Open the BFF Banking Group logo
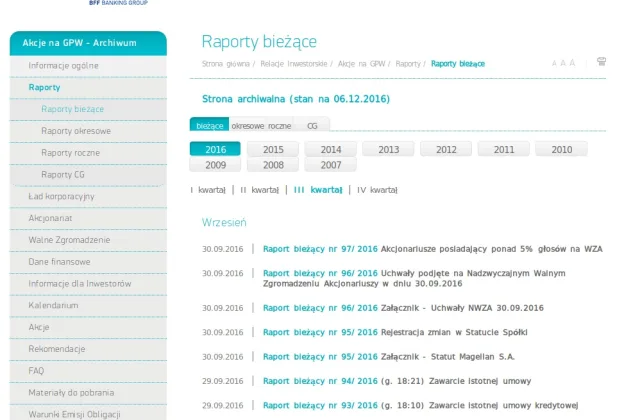640x420 pixels. click(x=118, y=2)
